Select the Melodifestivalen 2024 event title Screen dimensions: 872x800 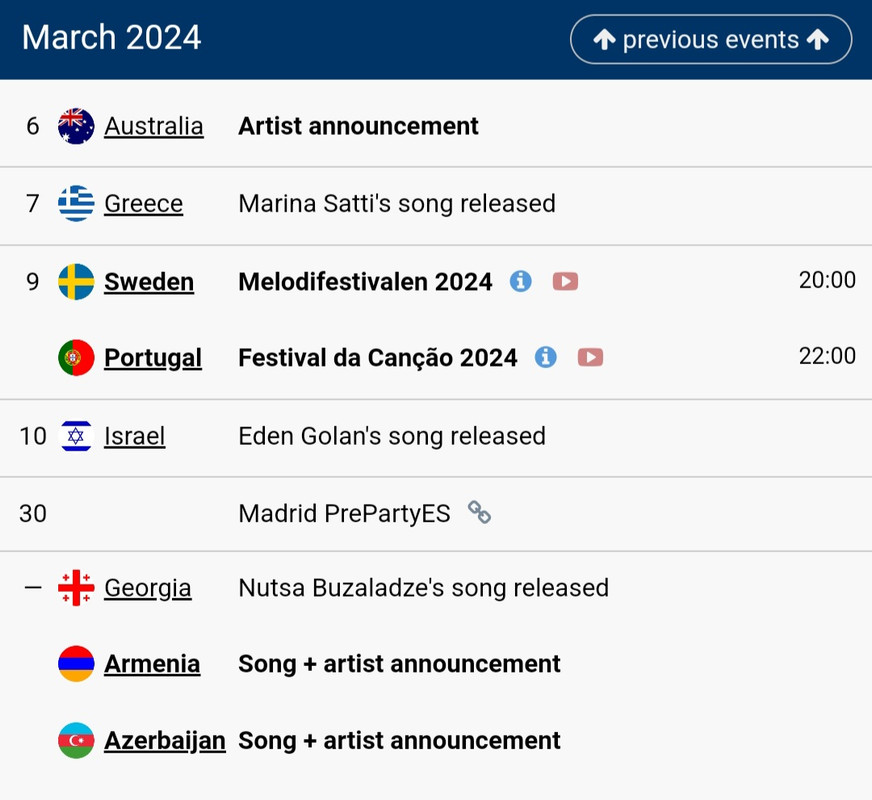[365, 282]
